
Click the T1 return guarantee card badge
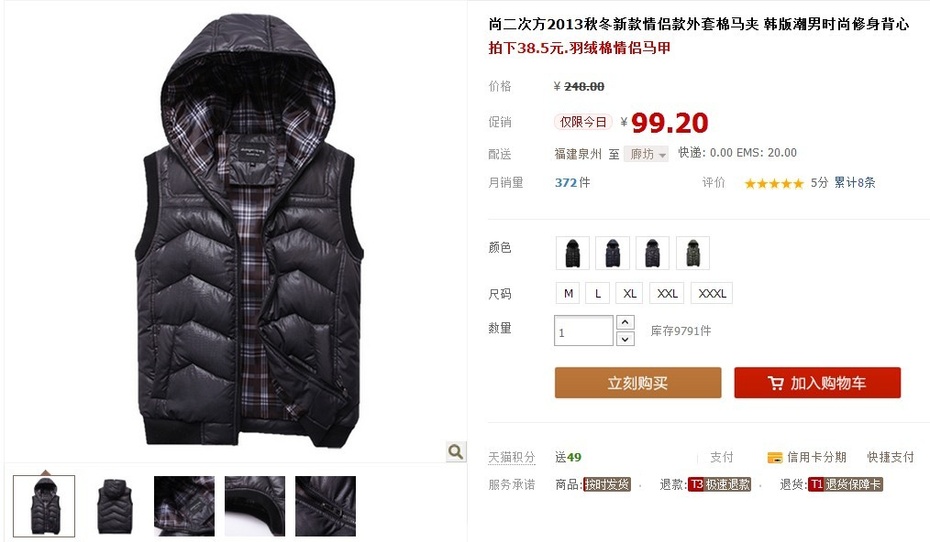tap(845, 484)
